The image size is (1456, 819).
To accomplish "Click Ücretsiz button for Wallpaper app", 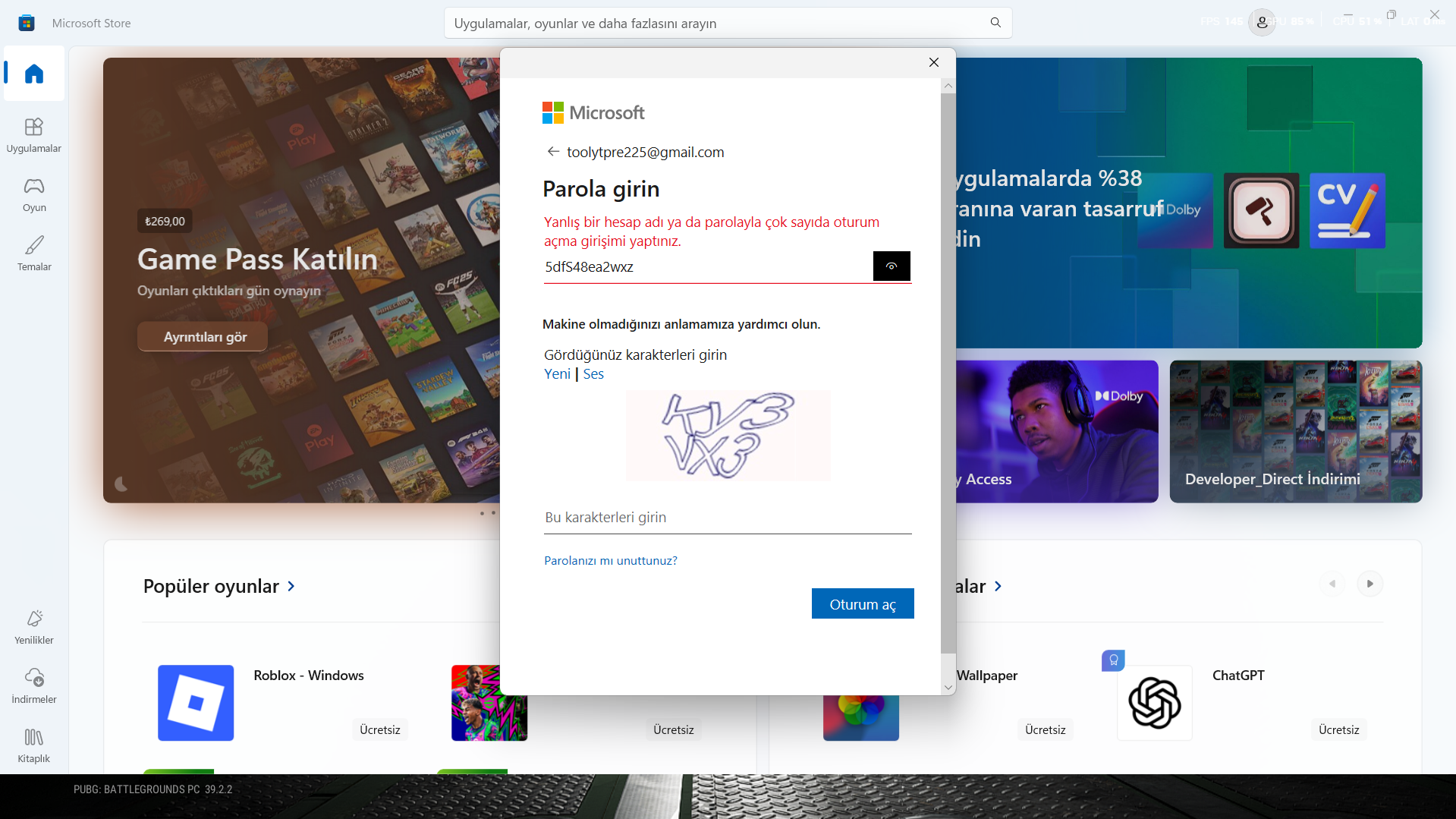I will (x=1046, y=729).
